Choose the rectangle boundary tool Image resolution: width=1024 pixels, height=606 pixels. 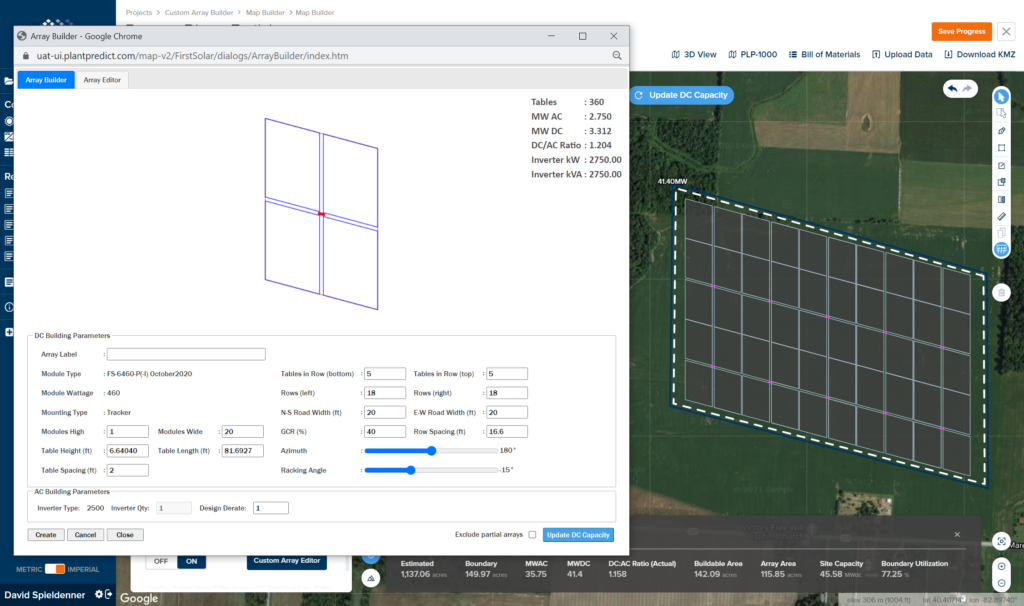[x=1001, y=148]
